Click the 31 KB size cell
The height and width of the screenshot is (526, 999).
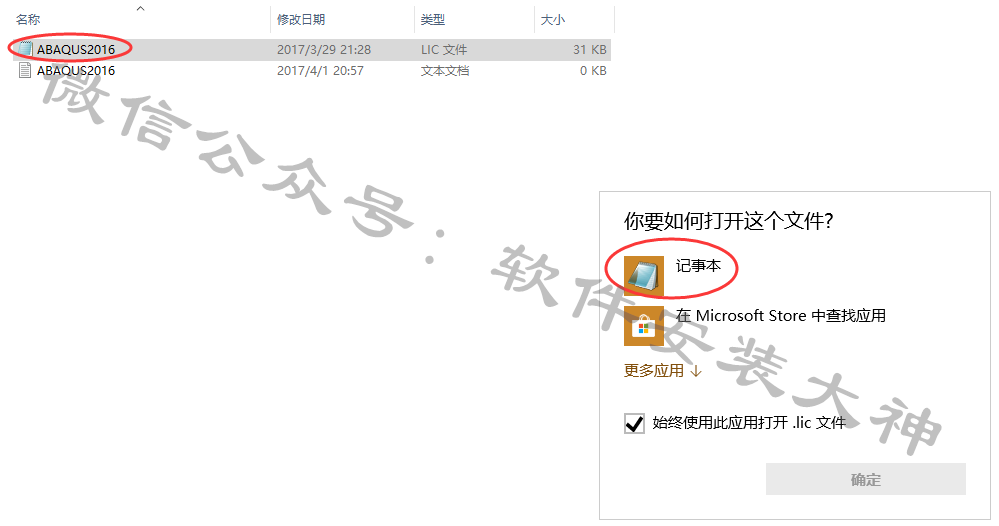(x=589, y=50)
